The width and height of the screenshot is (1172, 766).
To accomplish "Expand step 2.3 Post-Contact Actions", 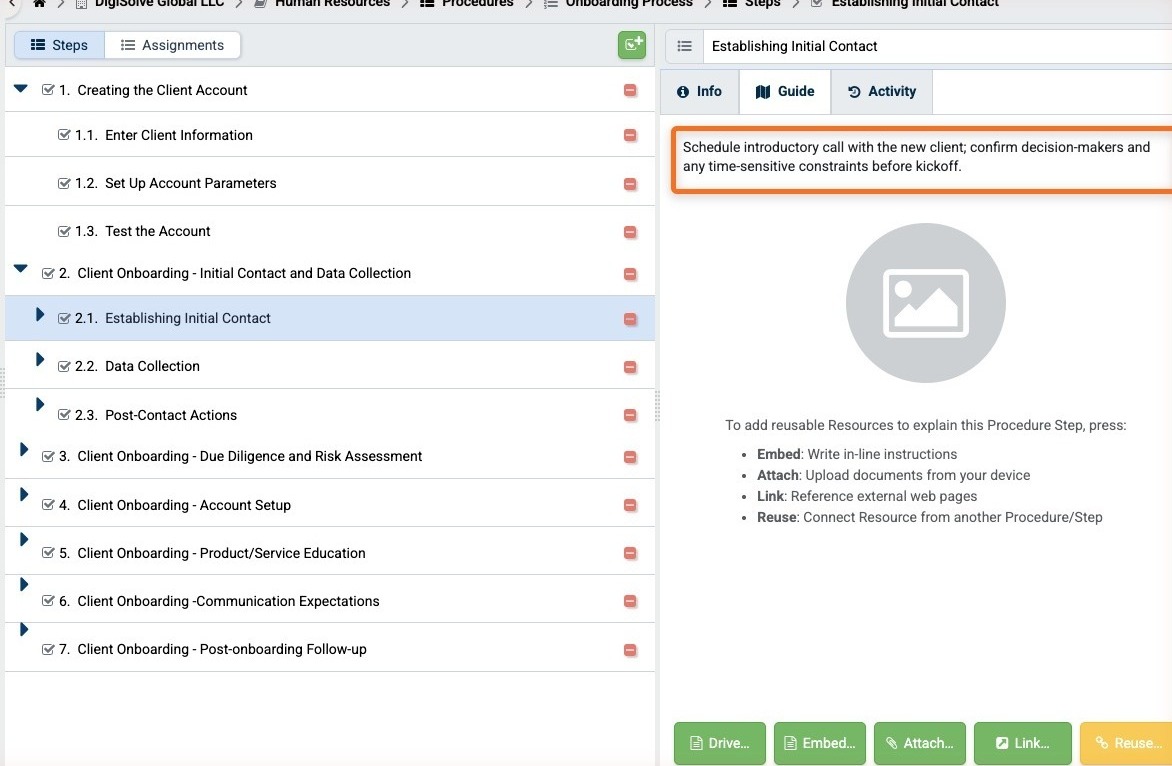I will pyautogui.click(x=40, y=404).
